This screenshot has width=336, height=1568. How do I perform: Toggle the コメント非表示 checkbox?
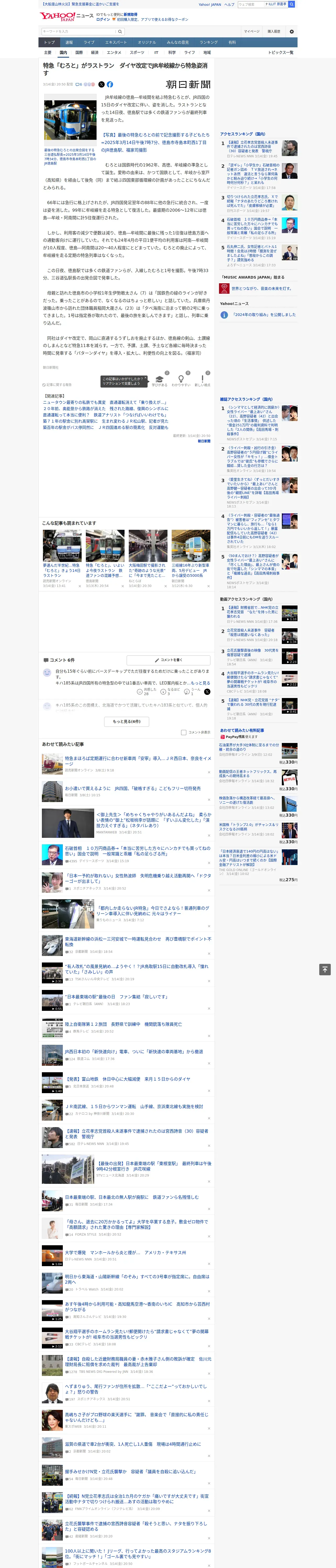183,732
